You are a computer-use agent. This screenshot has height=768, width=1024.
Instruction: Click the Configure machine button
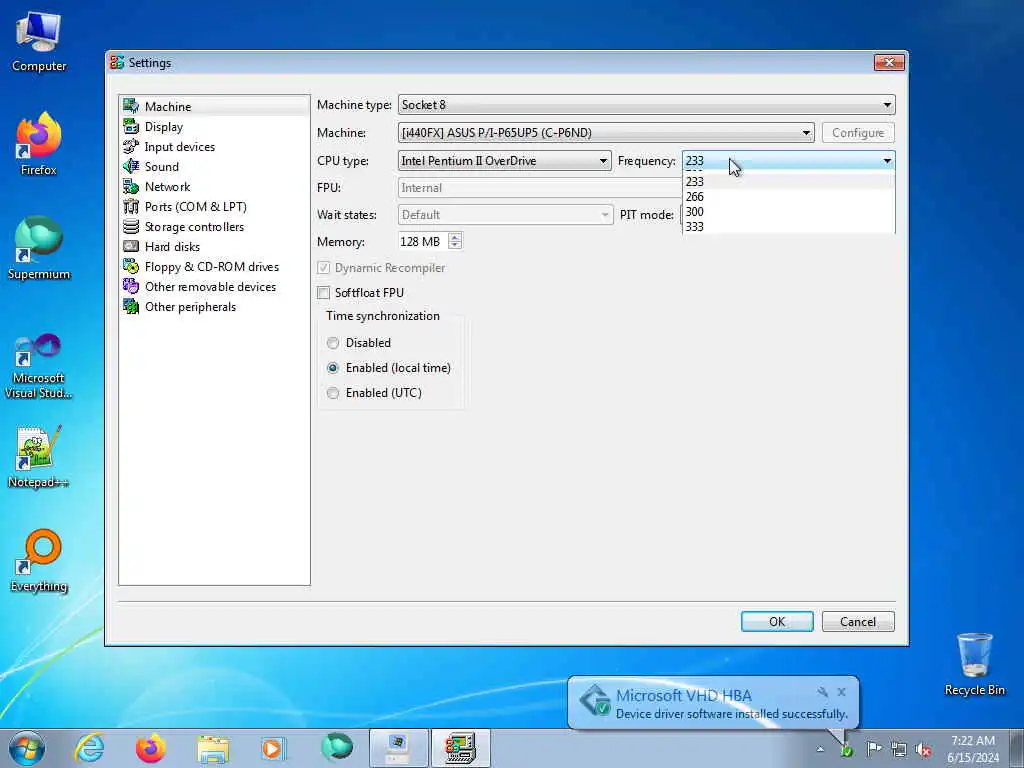pos(858,133)
